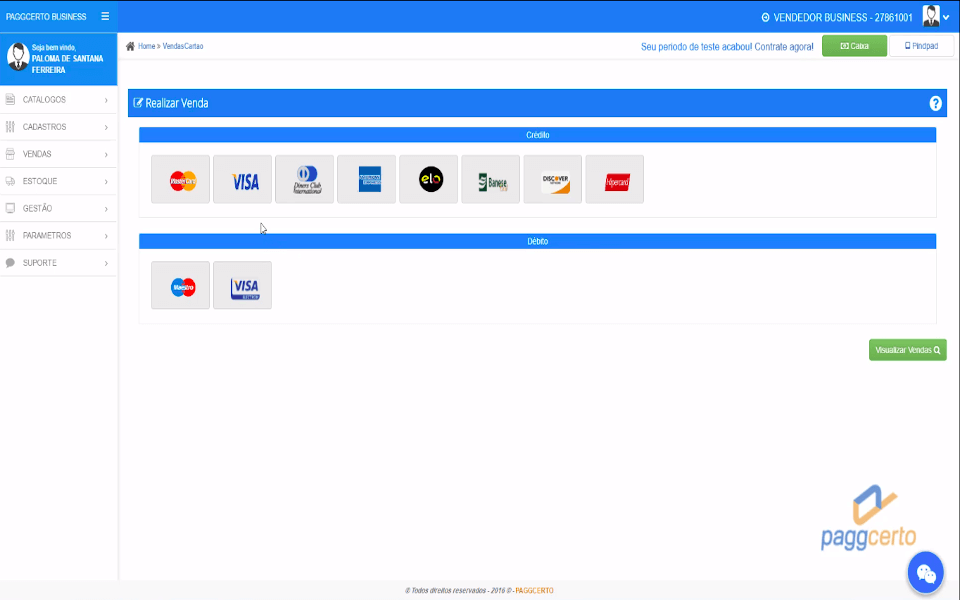Click the 'Contrate agora' trial notice link
Viewport: 960px width, 600px height.
pos(784,47)
